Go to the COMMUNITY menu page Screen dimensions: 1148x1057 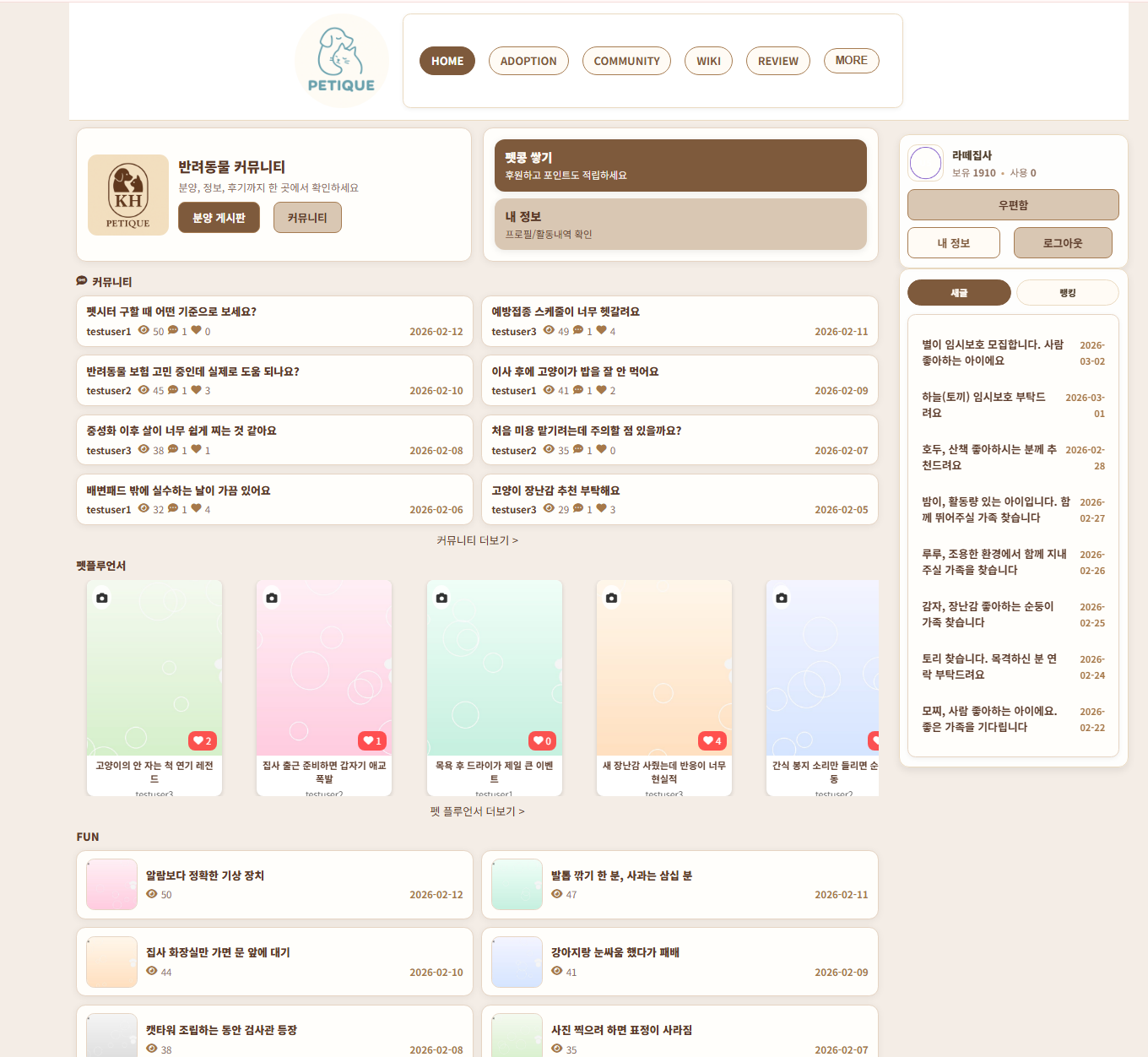coord(626,61)
